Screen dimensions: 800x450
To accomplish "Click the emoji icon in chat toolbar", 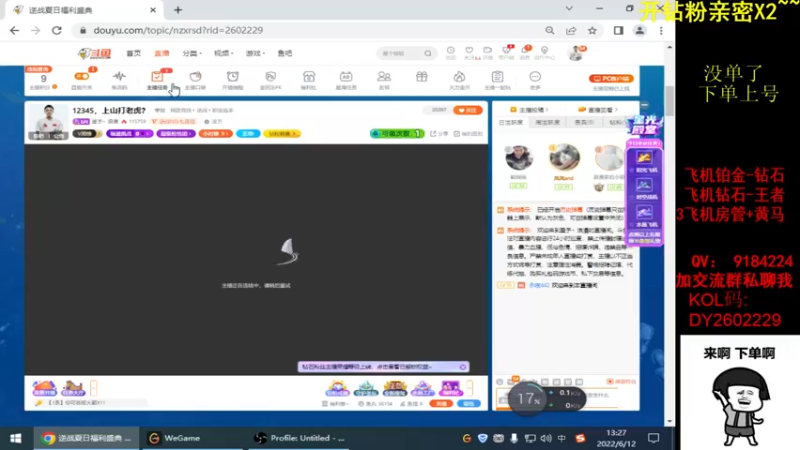I will [500, 382].
